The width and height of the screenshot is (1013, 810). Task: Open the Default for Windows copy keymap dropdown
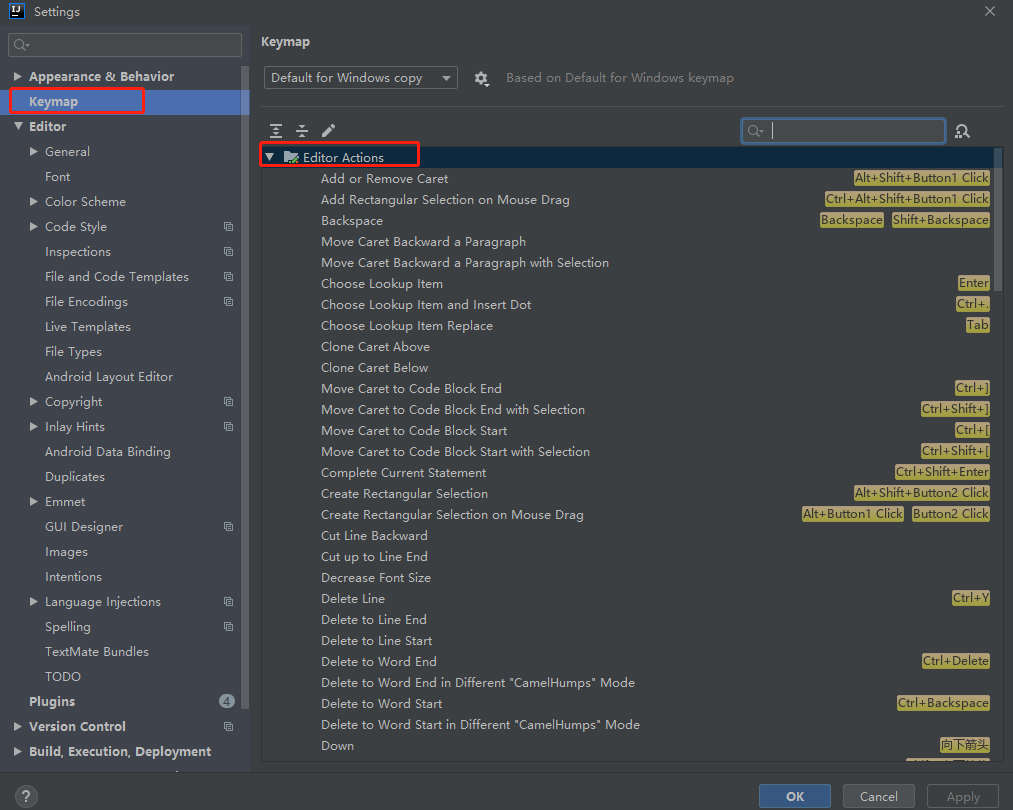click(x=360, y=78)
